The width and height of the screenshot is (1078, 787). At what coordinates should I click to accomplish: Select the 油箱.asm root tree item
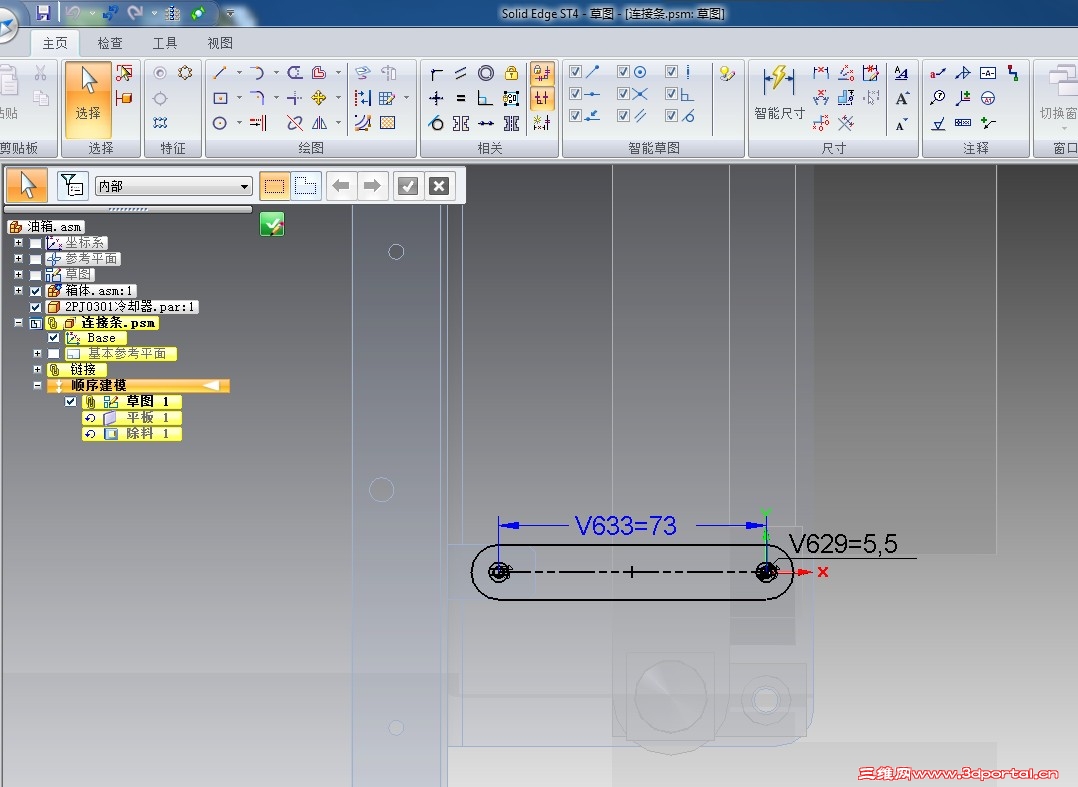pos(46,226)
